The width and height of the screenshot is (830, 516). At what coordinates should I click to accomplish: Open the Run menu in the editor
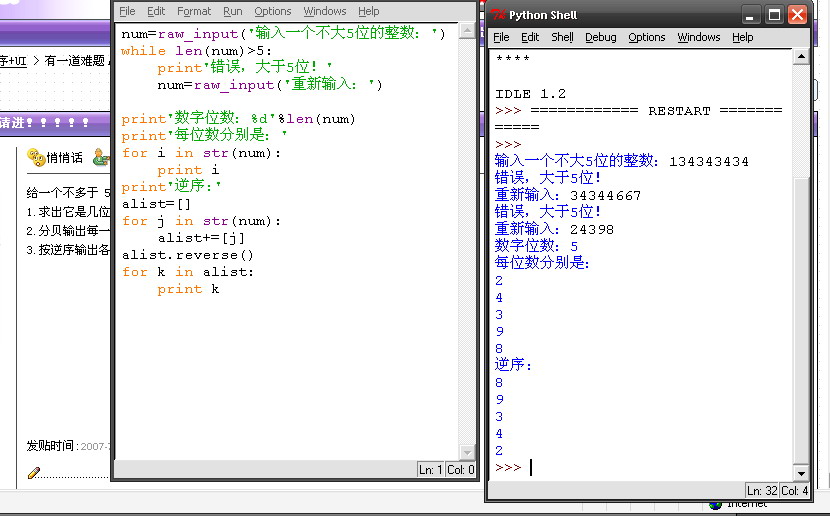(232, 11)
